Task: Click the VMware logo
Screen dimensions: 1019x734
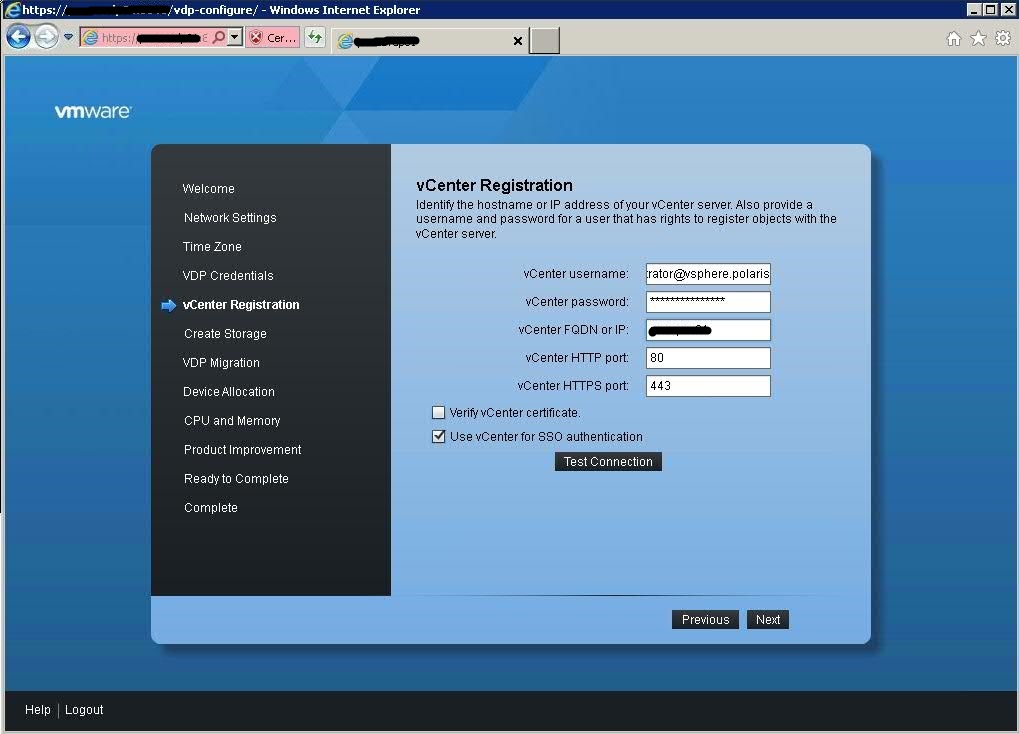Action: 93,111
